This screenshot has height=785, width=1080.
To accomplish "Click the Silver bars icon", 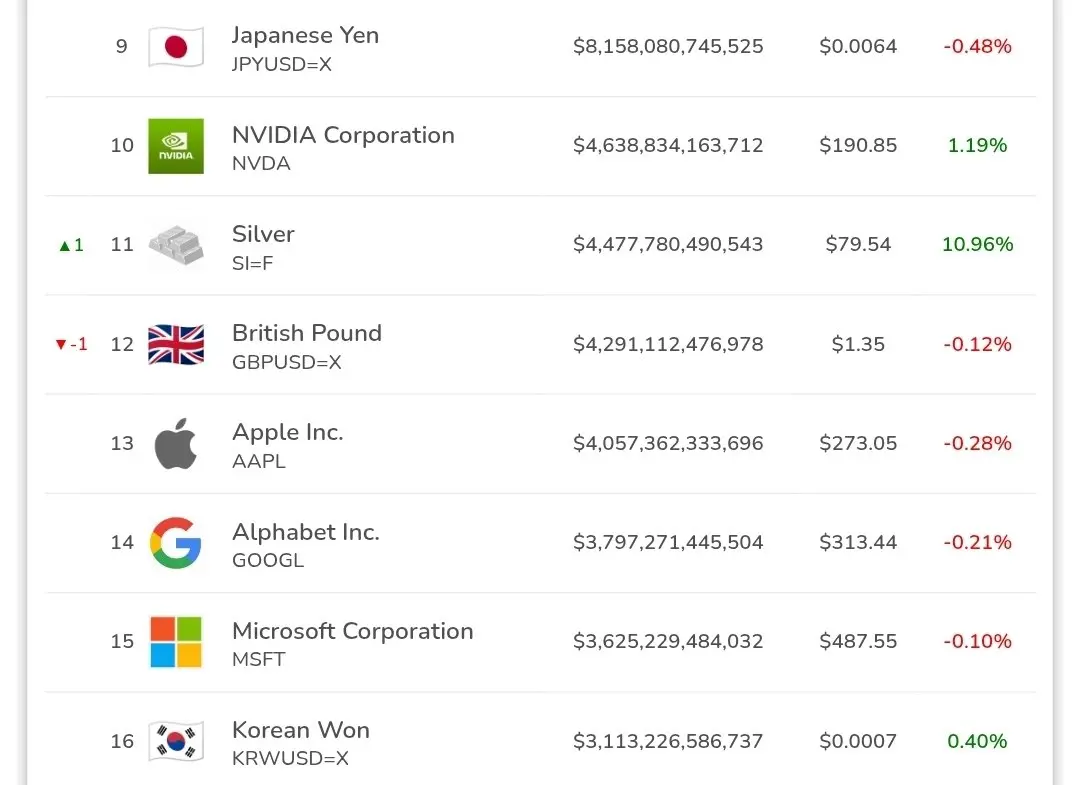I will (176, 245).
